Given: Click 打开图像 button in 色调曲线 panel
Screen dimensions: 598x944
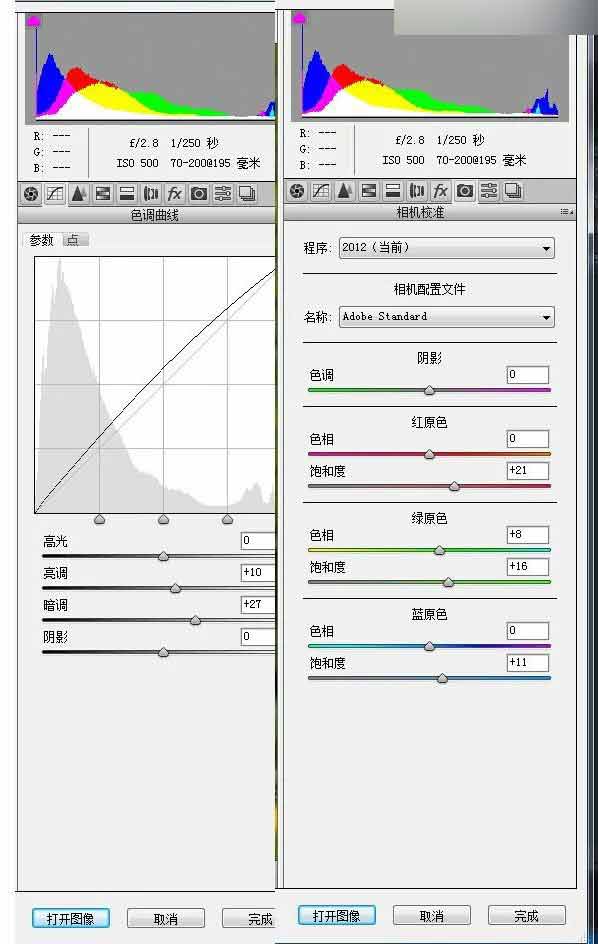Looking at the screenshot, I should tap(70, 919).
